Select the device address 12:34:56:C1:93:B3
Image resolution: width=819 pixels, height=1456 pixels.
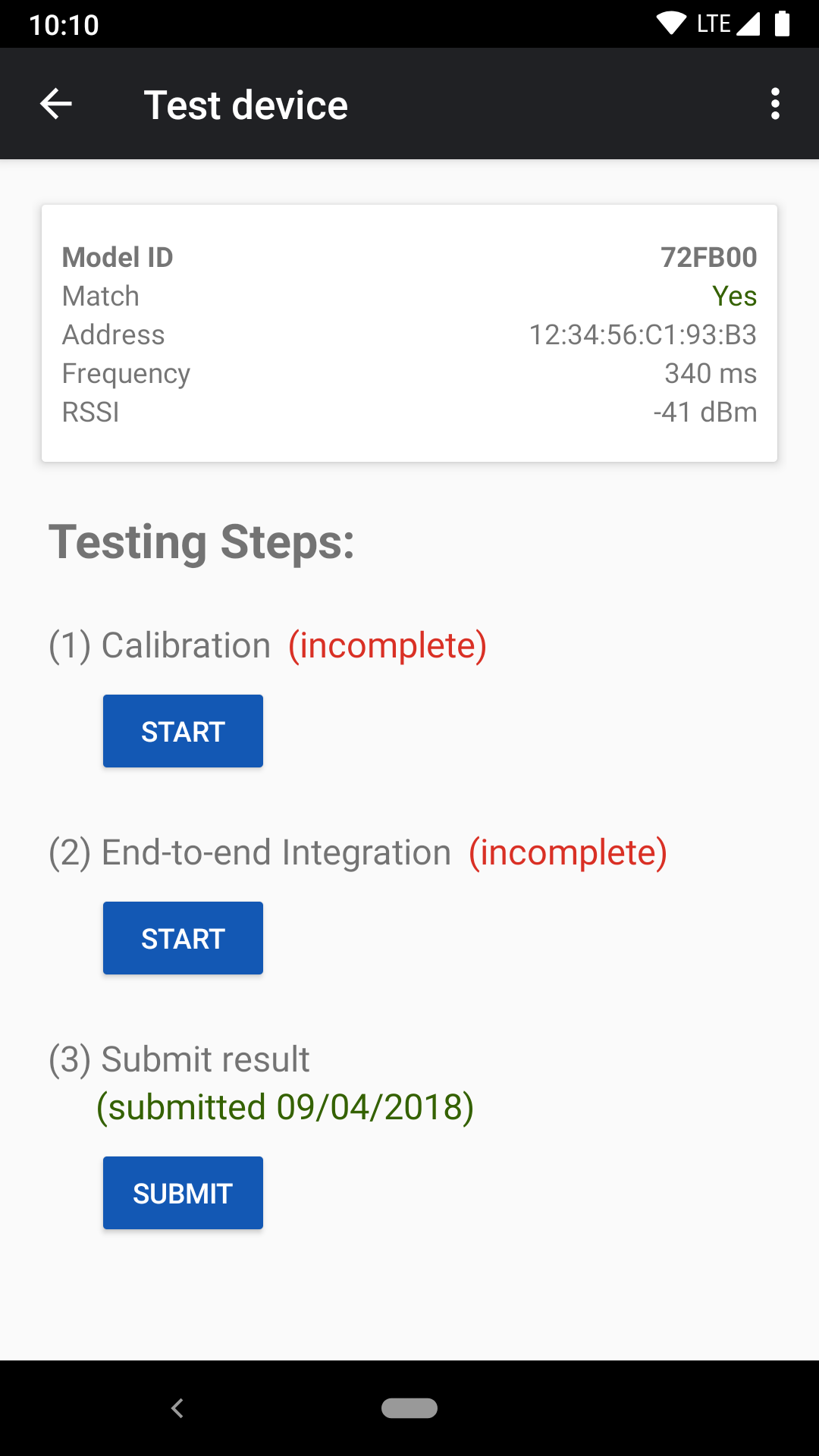coord(642,334)
